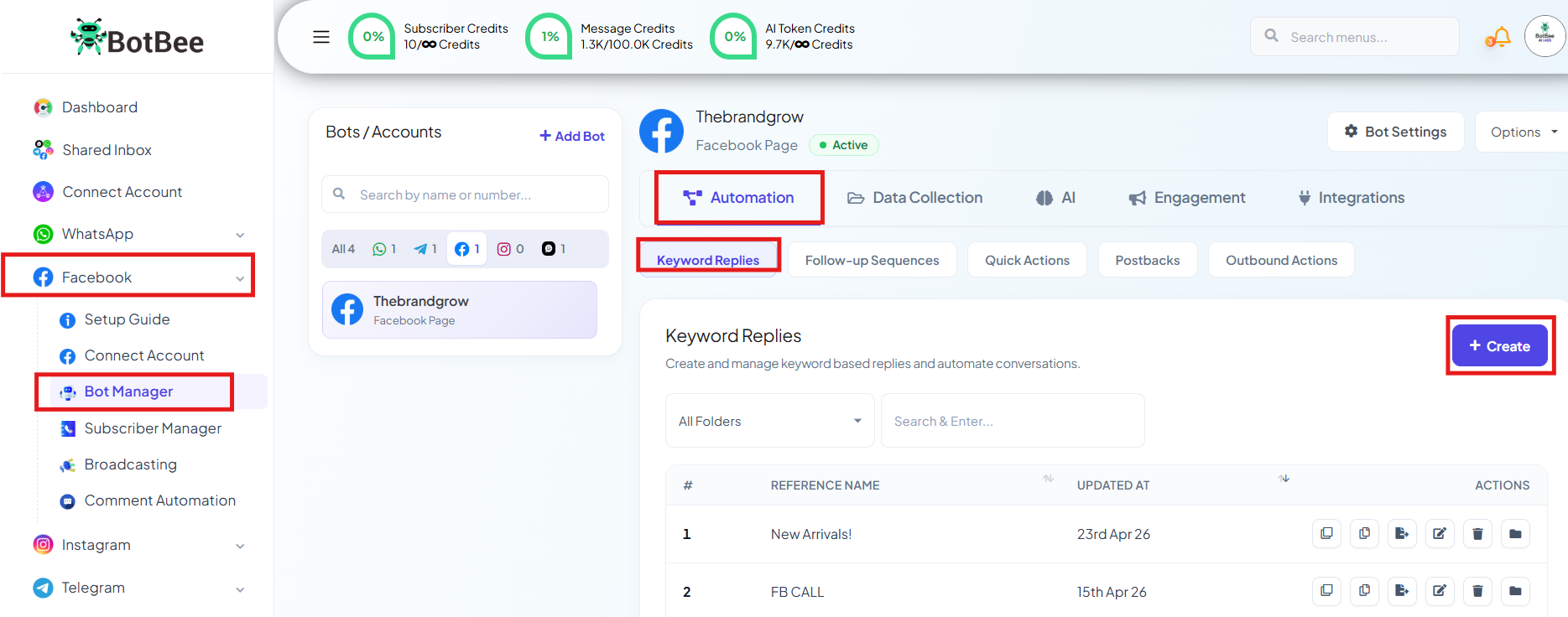Click the Add Bot link

point(572,136)
